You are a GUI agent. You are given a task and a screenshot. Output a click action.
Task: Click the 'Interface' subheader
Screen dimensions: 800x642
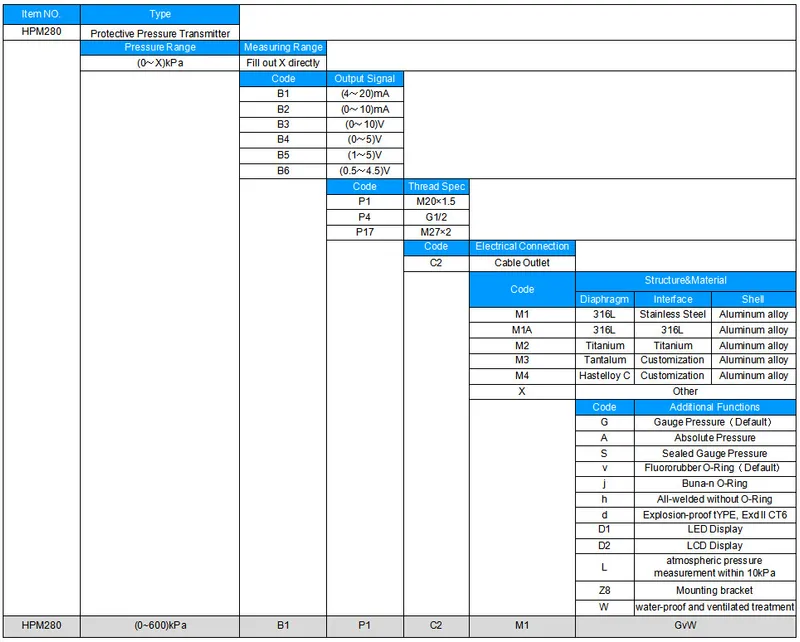(x=673, y=300)
